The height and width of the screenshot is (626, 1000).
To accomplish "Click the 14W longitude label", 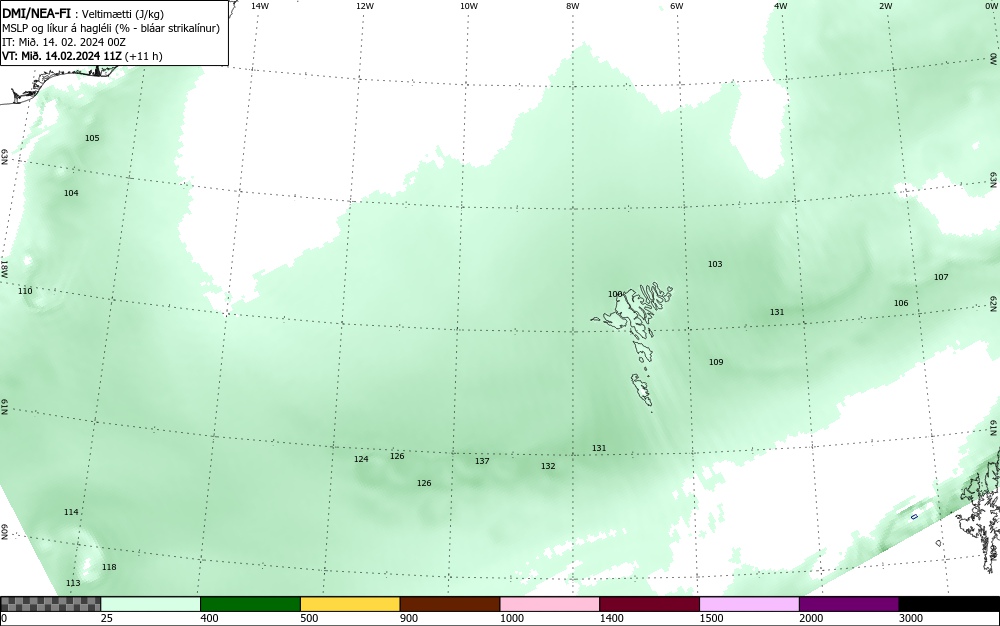I will (x=260, y=6).
